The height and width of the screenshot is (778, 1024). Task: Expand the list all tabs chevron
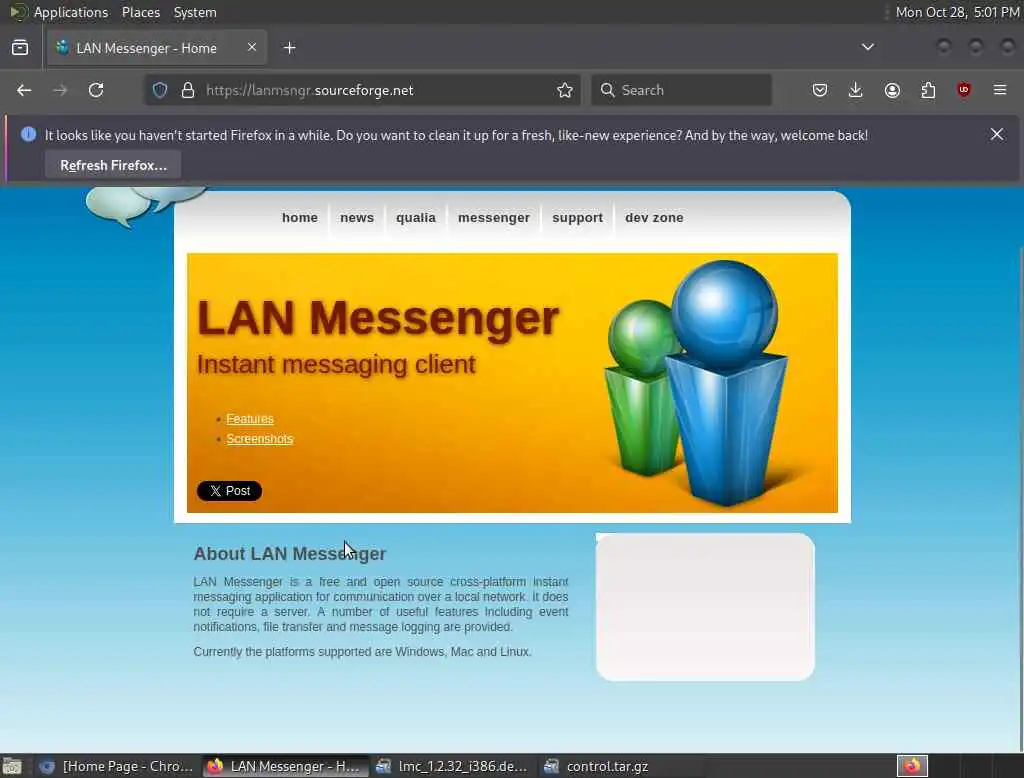pos(867,47)
